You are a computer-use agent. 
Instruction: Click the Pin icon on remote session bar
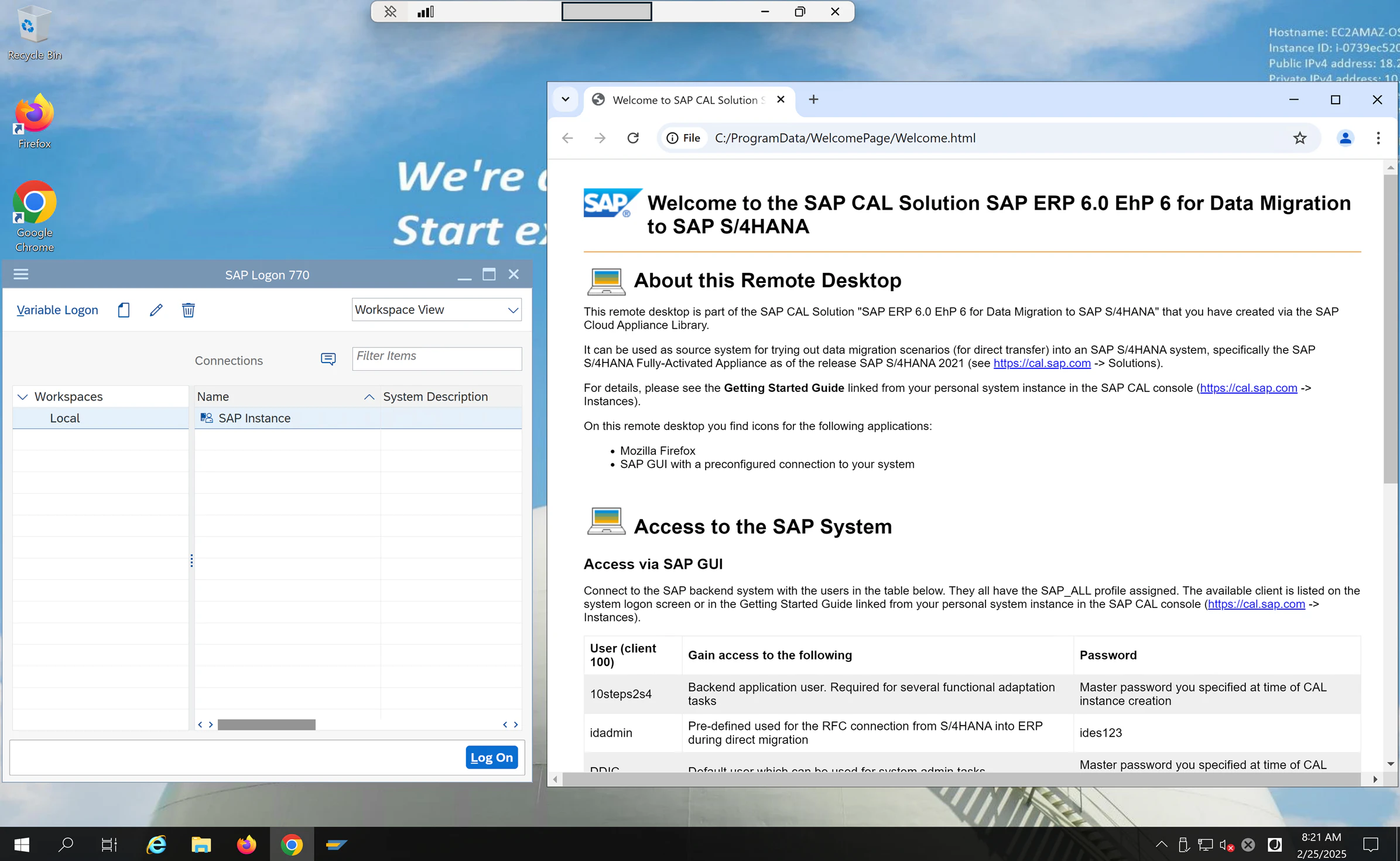(x=390, y=12)
